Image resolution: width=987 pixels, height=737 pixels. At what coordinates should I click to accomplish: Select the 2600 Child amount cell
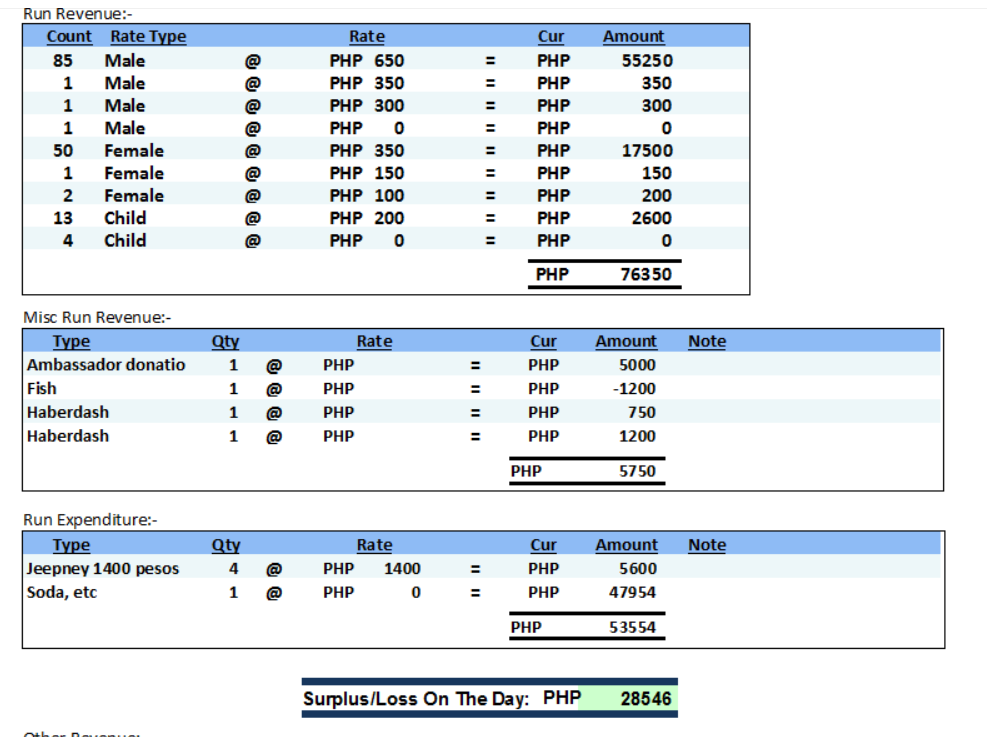point(651,218)
